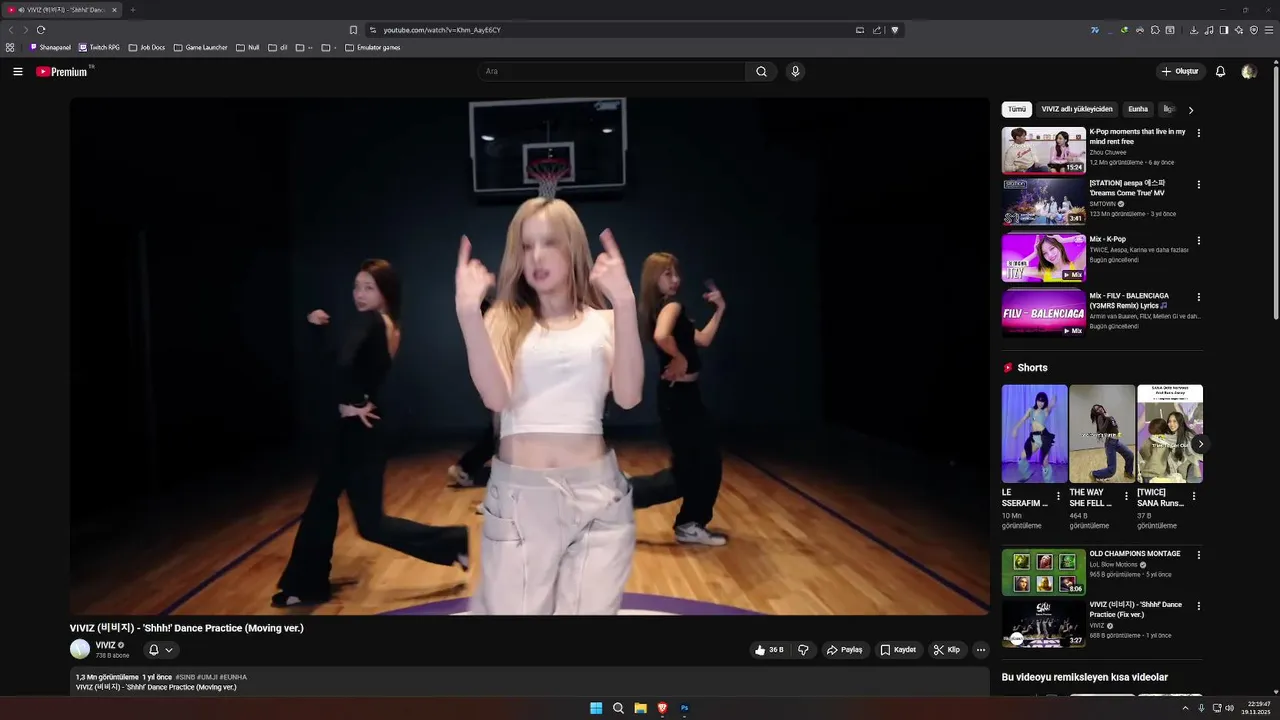This screenshot has height=720, width=1280.
Task: Open options for THE WAY SHE FELL
Action: pos(1126,496)
